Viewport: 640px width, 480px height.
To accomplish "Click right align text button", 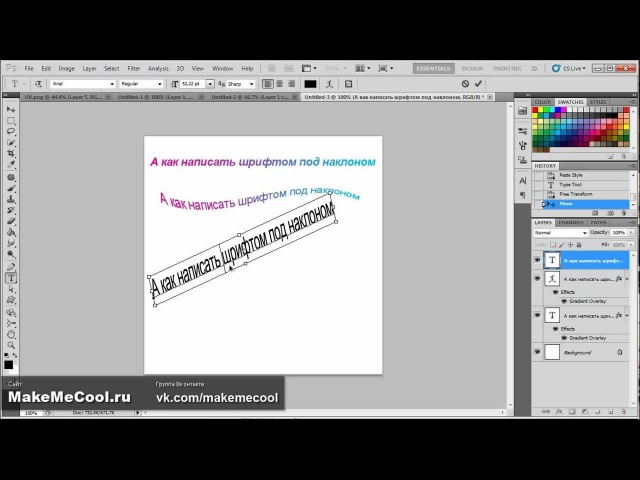I will 291,84.
